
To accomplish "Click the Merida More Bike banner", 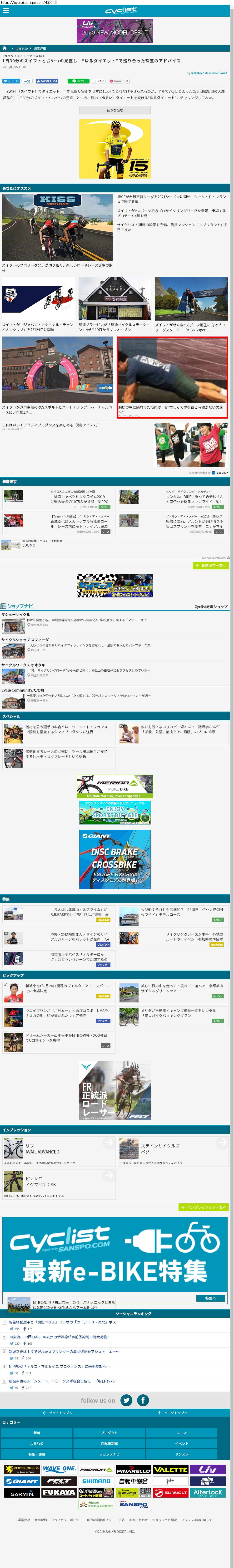I will pos(115,786).
